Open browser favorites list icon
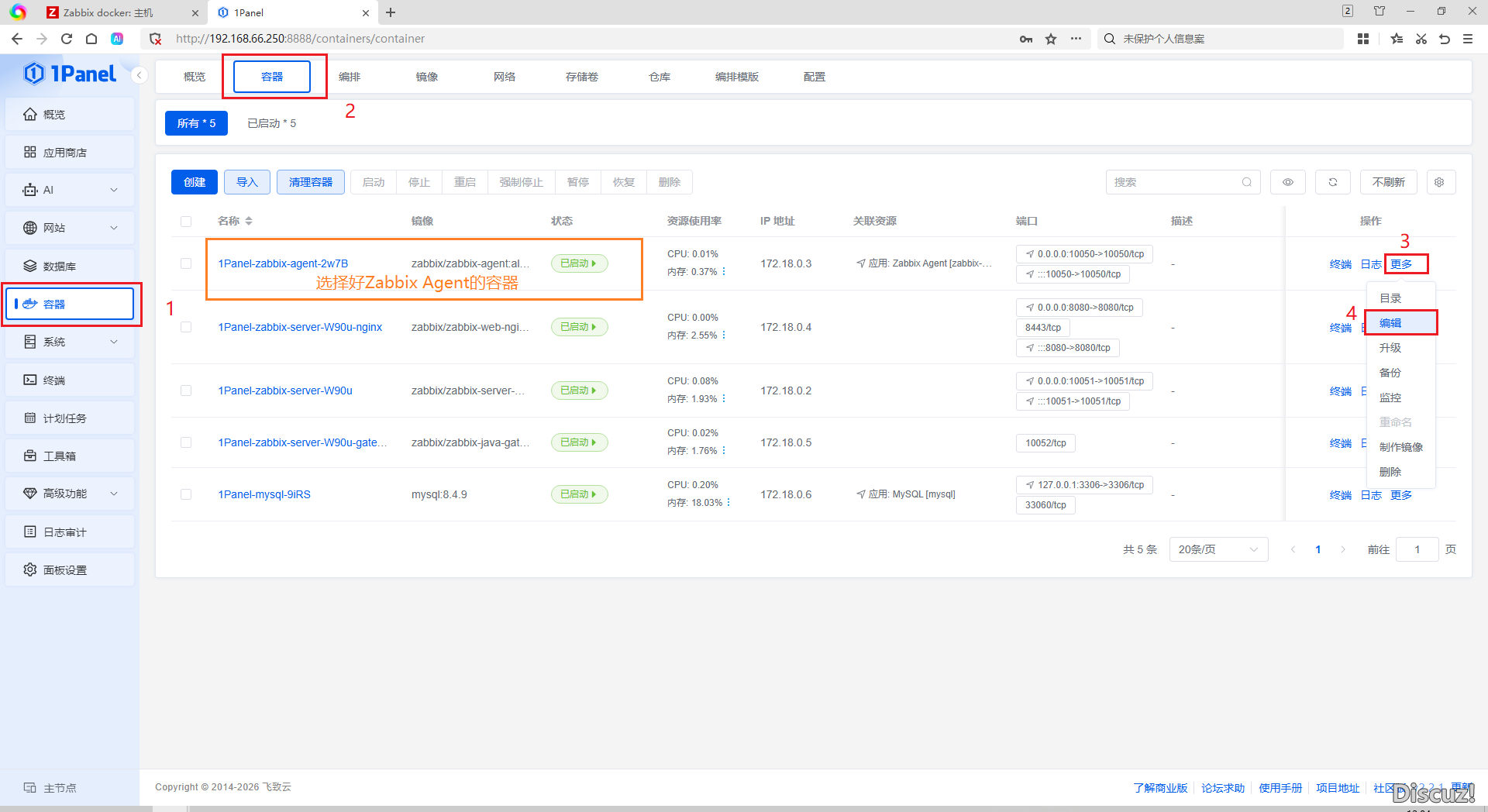Viewport: 1488px width, 812px height. point(1397,39)
